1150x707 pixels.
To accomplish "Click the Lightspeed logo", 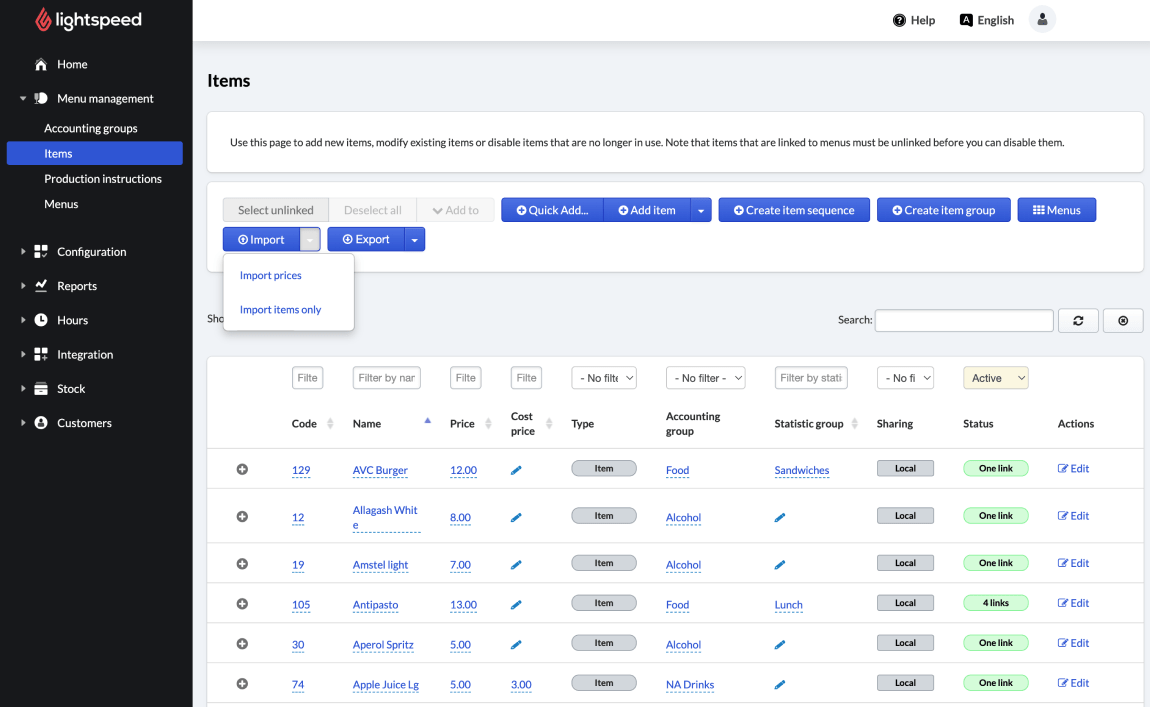I will click(x=88, y=20).
